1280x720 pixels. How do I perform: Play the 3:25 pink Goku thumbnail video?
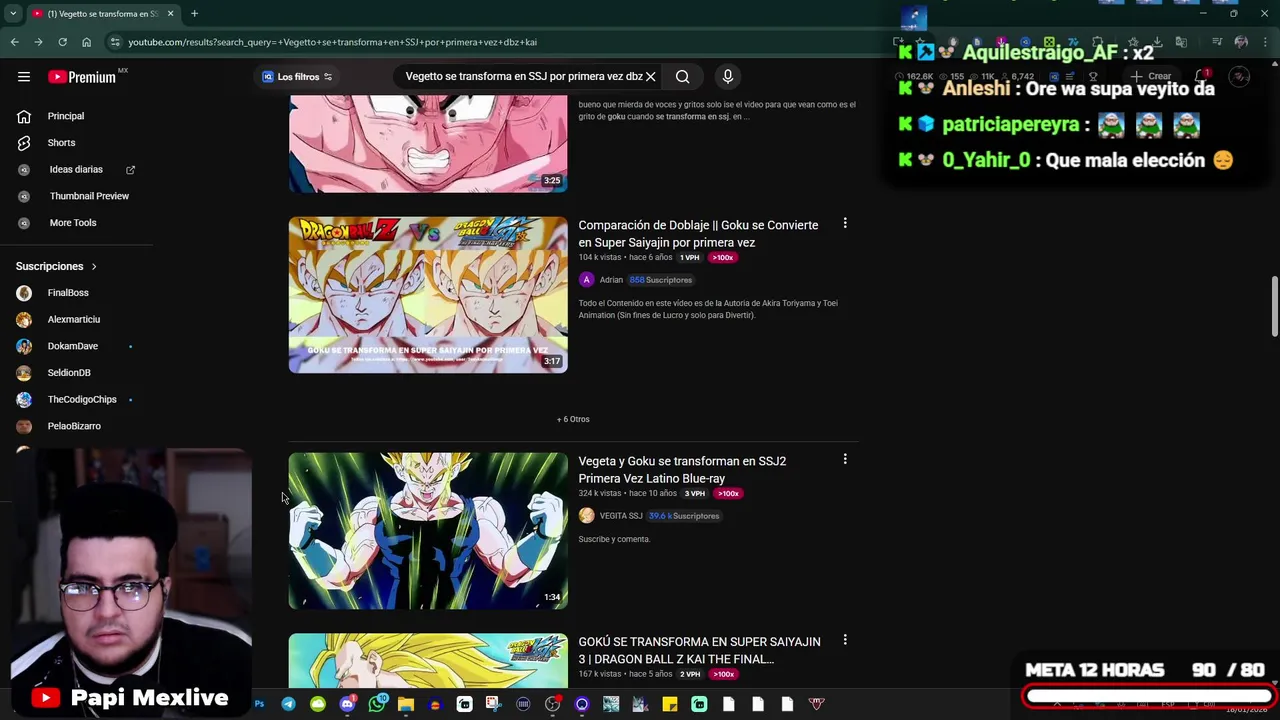click(428, 143)
